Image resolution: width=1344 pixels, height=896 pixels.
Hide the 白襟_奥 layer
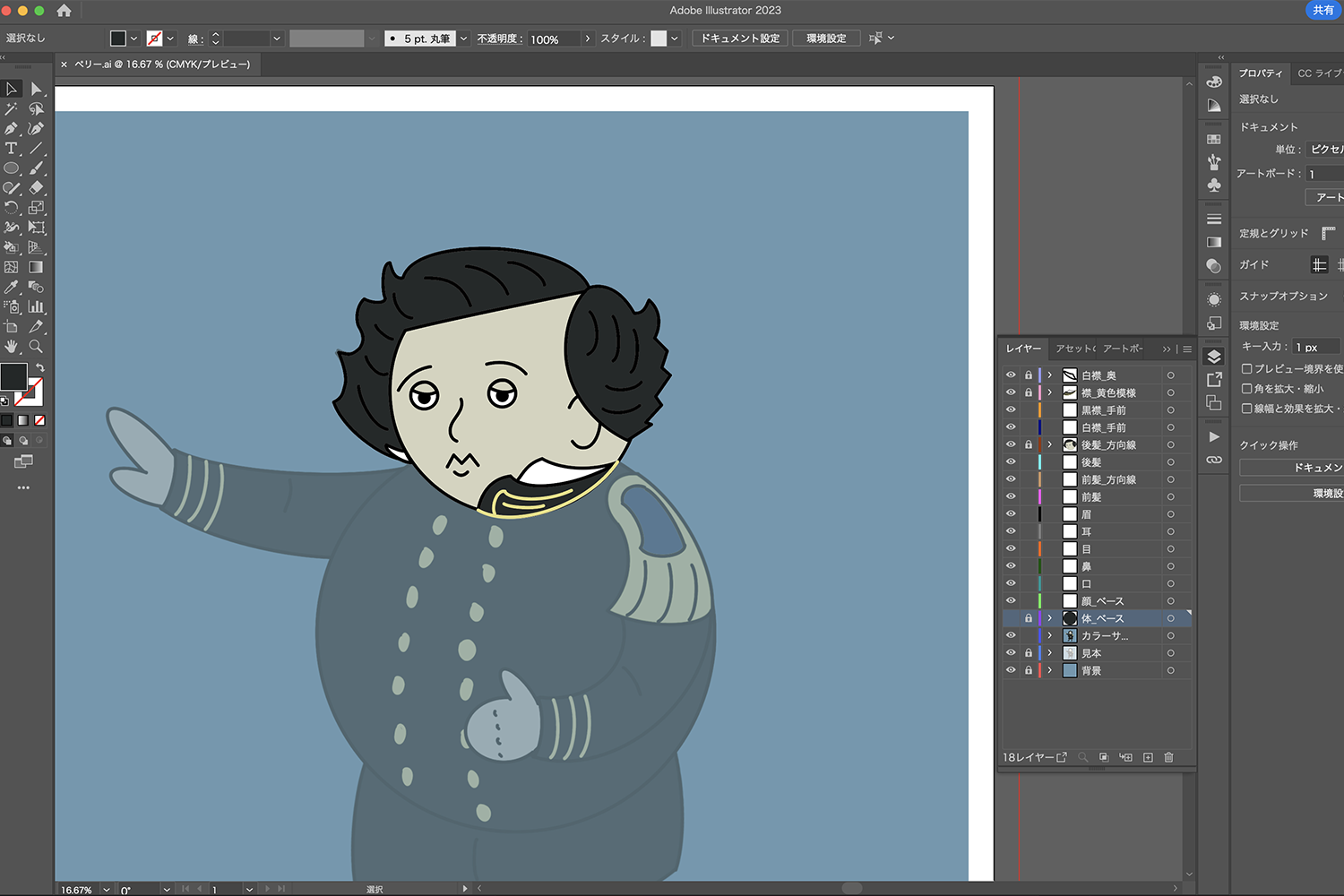1011,375
